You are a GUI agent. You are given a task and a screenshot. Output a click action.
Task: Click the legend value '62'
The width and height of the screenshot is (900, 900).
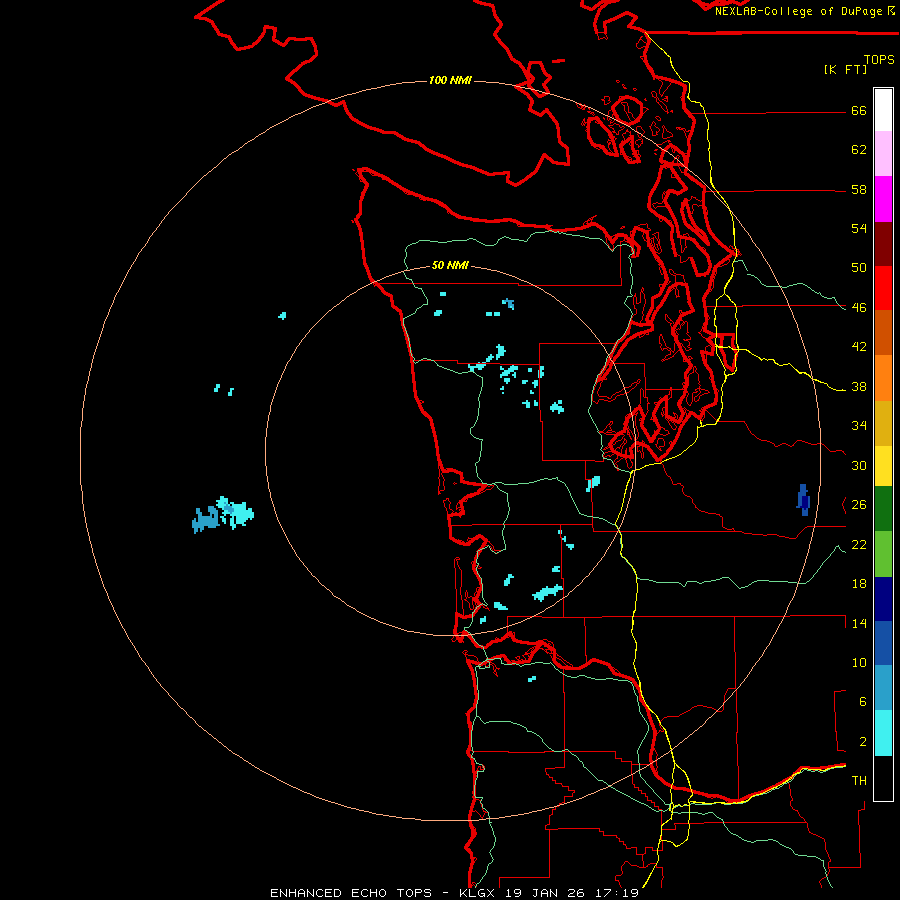(x=859, y=150)
